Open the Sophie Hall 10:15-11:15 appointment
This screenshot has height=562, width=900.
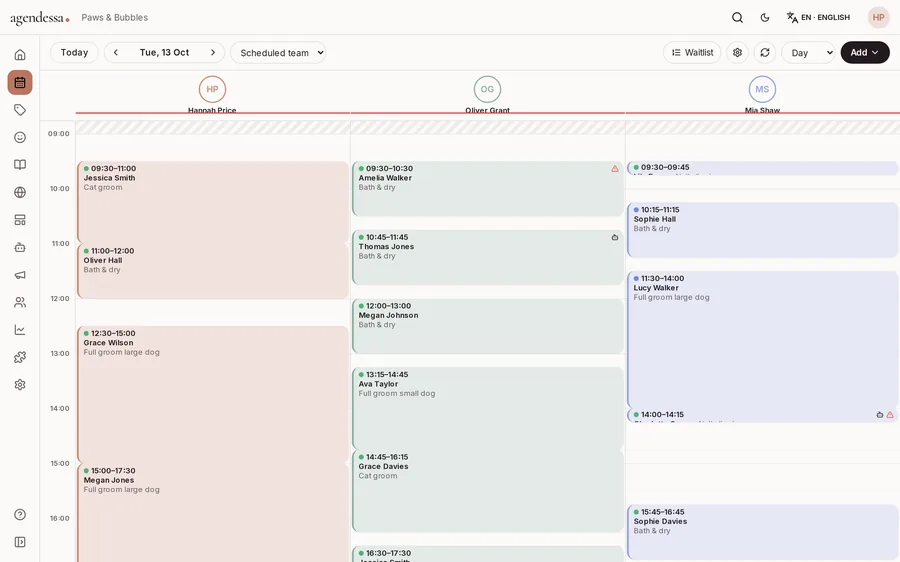coord(762,230)
